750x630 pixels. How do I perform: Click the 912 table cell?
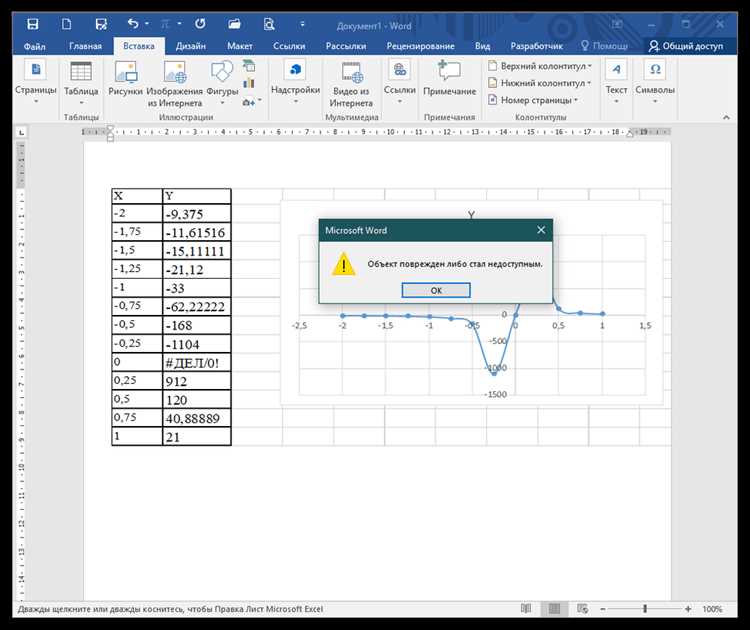(x=197, y=381)
